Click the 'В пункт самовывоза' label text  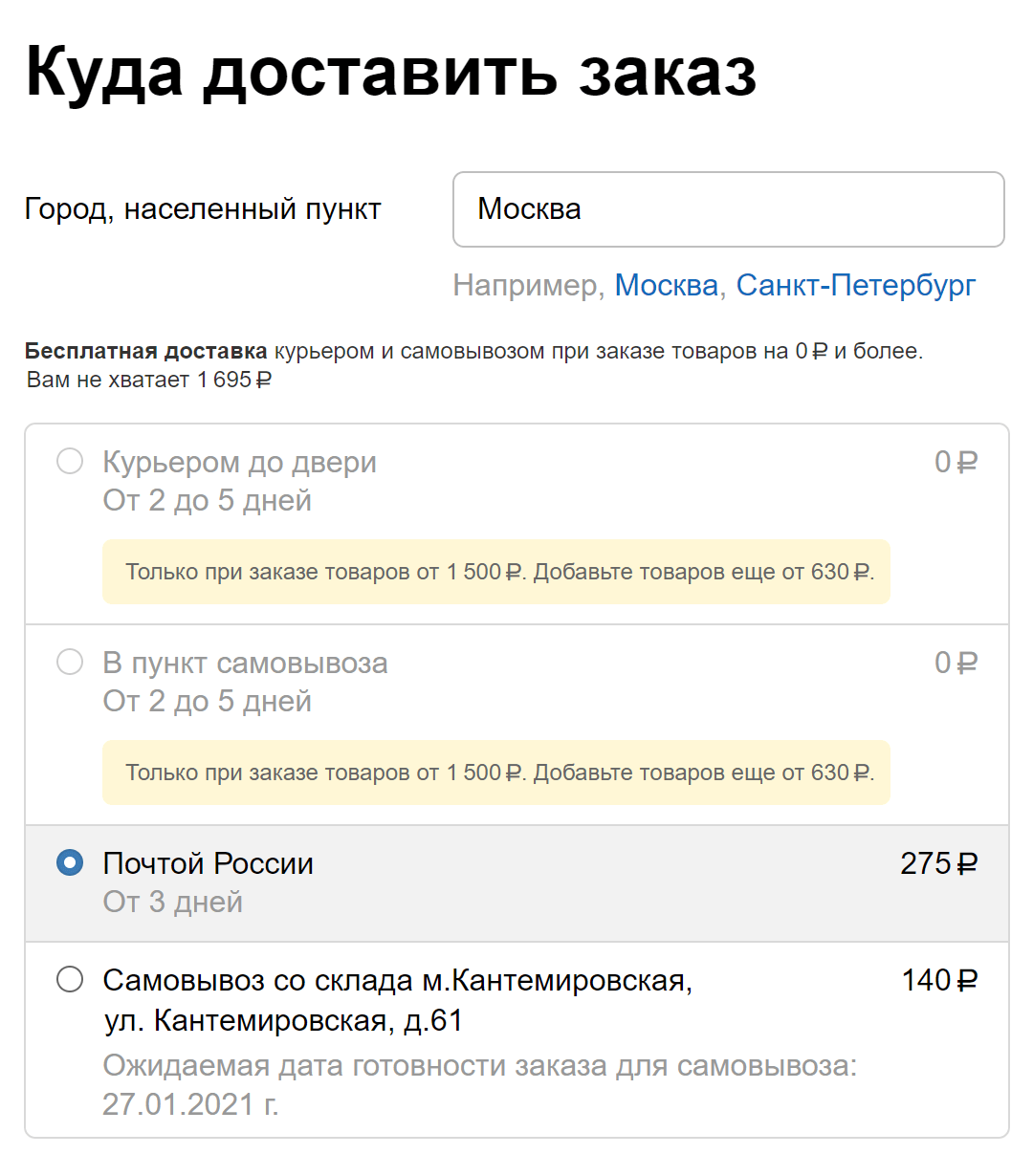(x=246, y=663)
